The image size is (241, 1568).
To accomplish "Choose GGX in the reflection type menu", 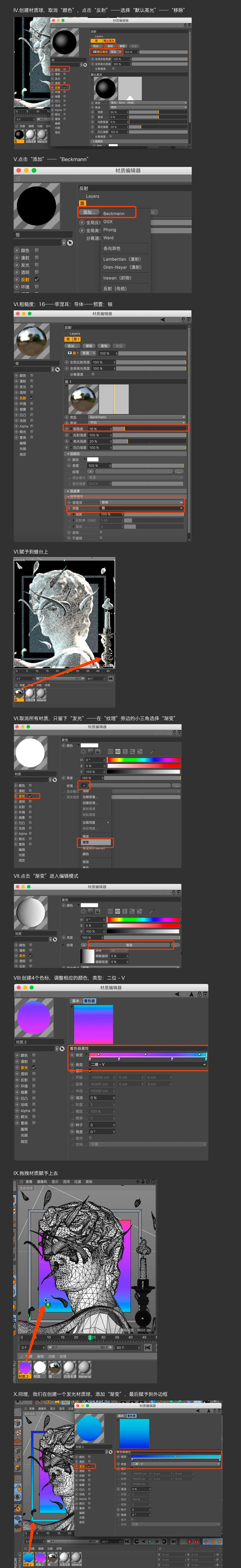I will tap(108, 222).
